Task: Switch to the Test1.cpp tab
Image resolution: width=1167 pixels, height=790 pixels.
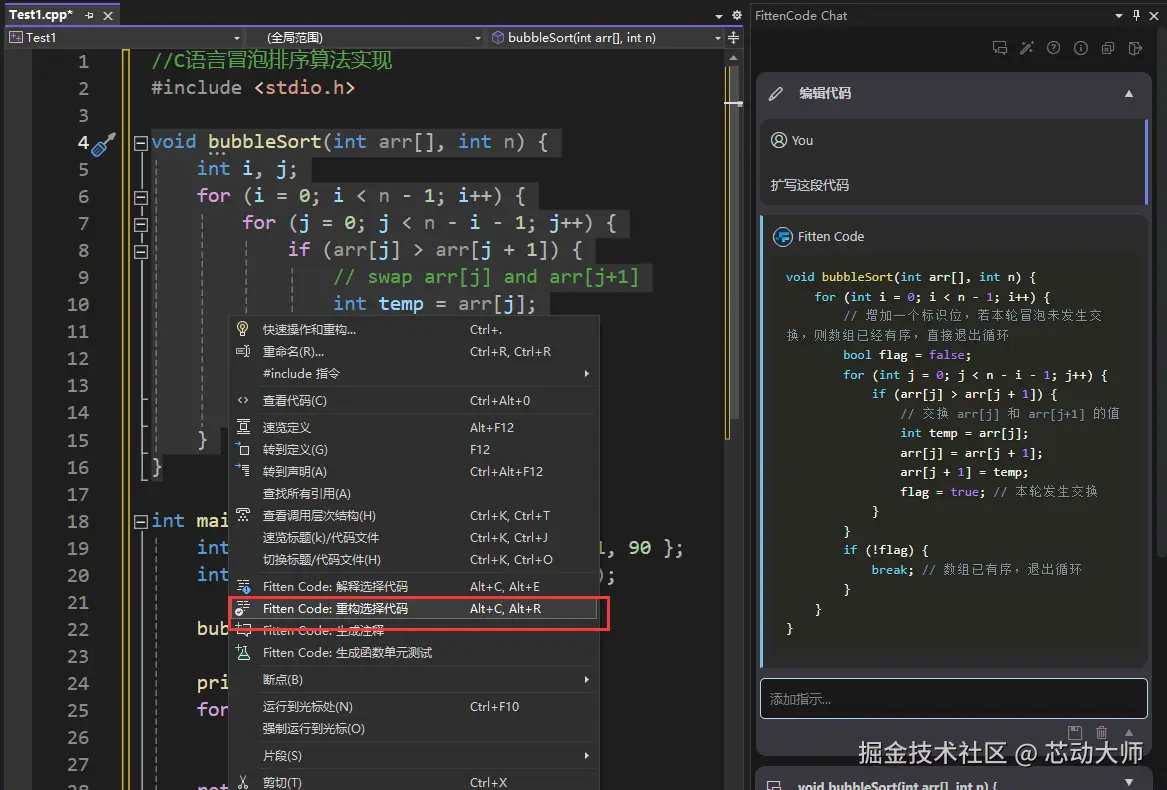Action: [x=41, y=15]
